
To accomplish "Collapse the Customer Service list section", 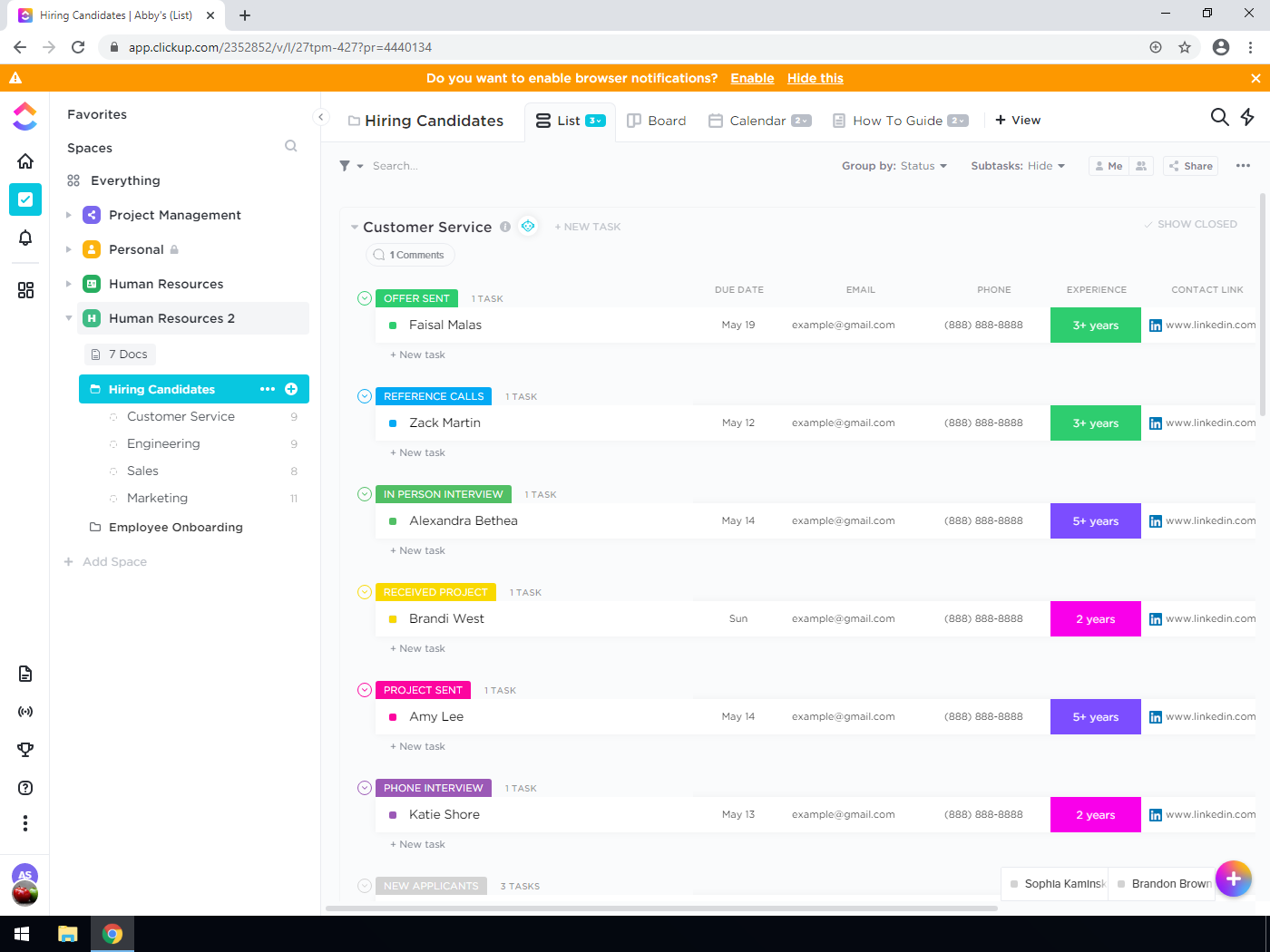I will (x=355, y=228).
